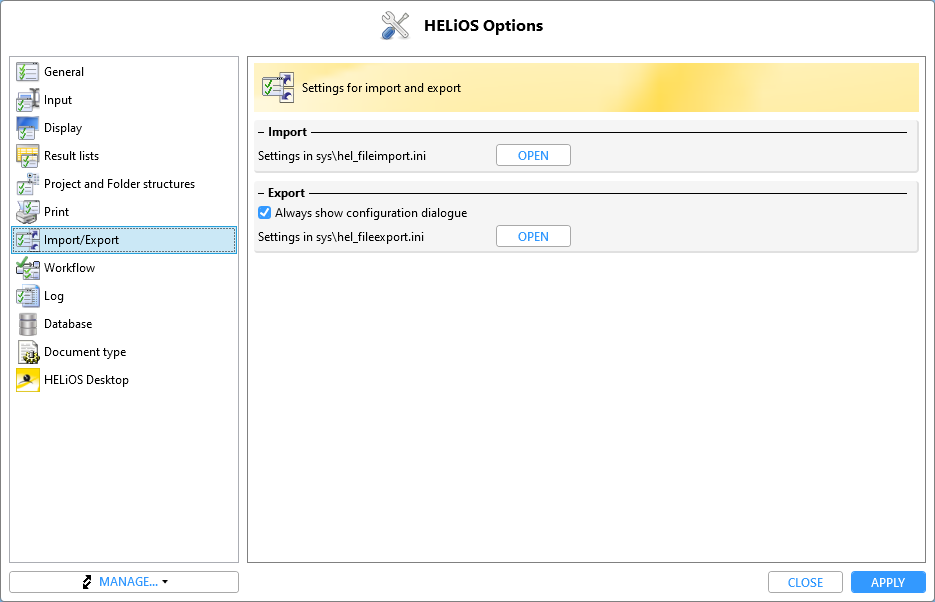The height and width of the screenshot is (602, 935).
Task: Click the General category icon
Action: tap(27, 72)
